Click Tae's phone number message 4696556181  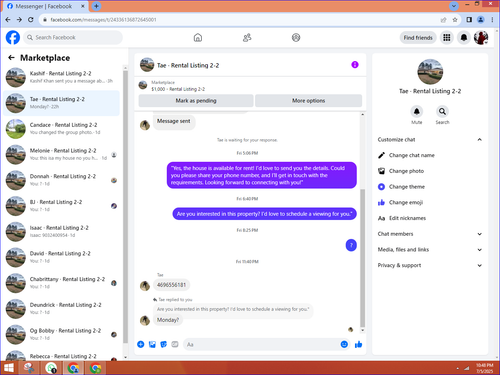[171, 285]
